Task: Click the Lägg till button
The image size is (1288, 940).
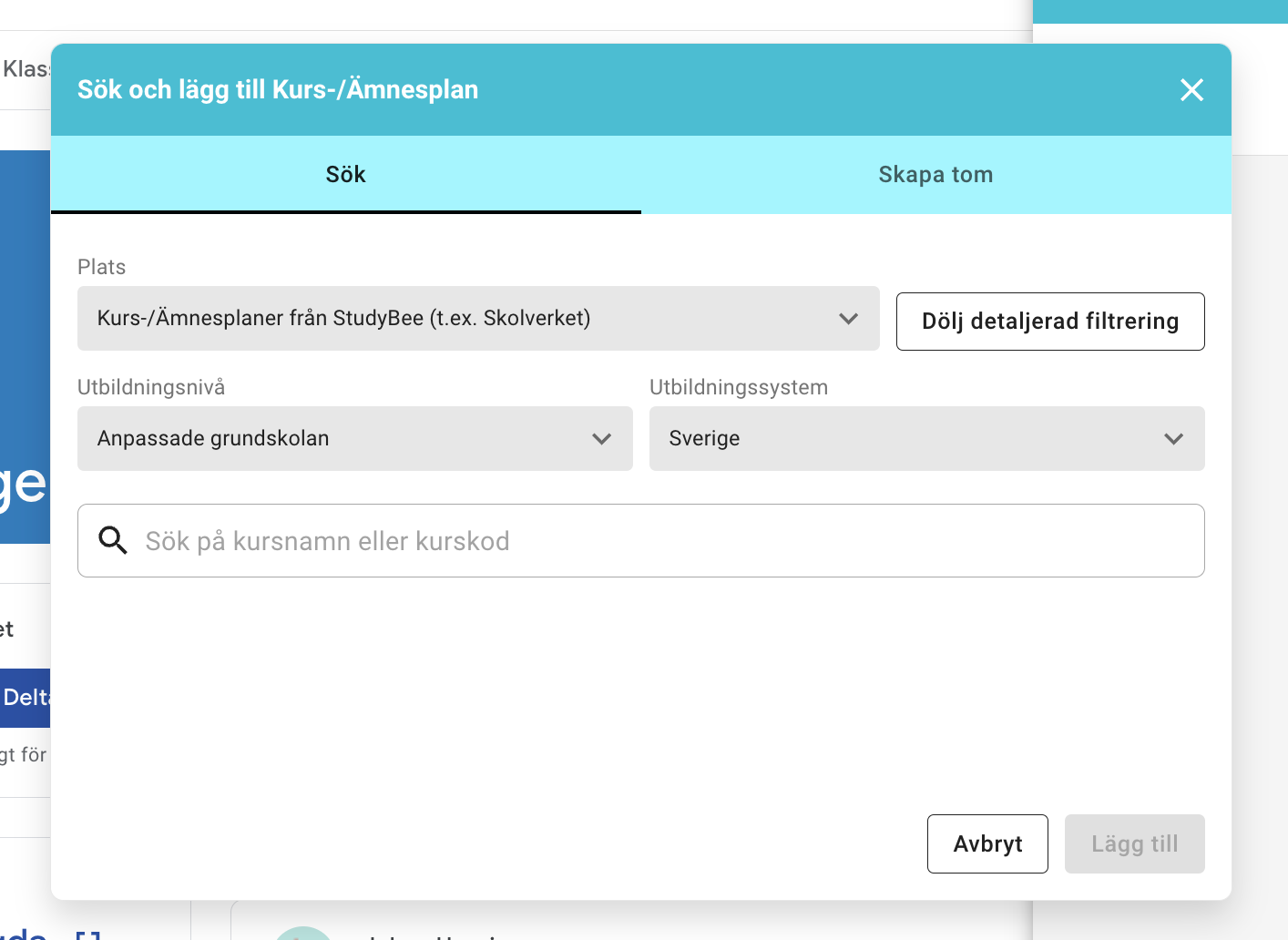Action: click(x=1134, y=843)
